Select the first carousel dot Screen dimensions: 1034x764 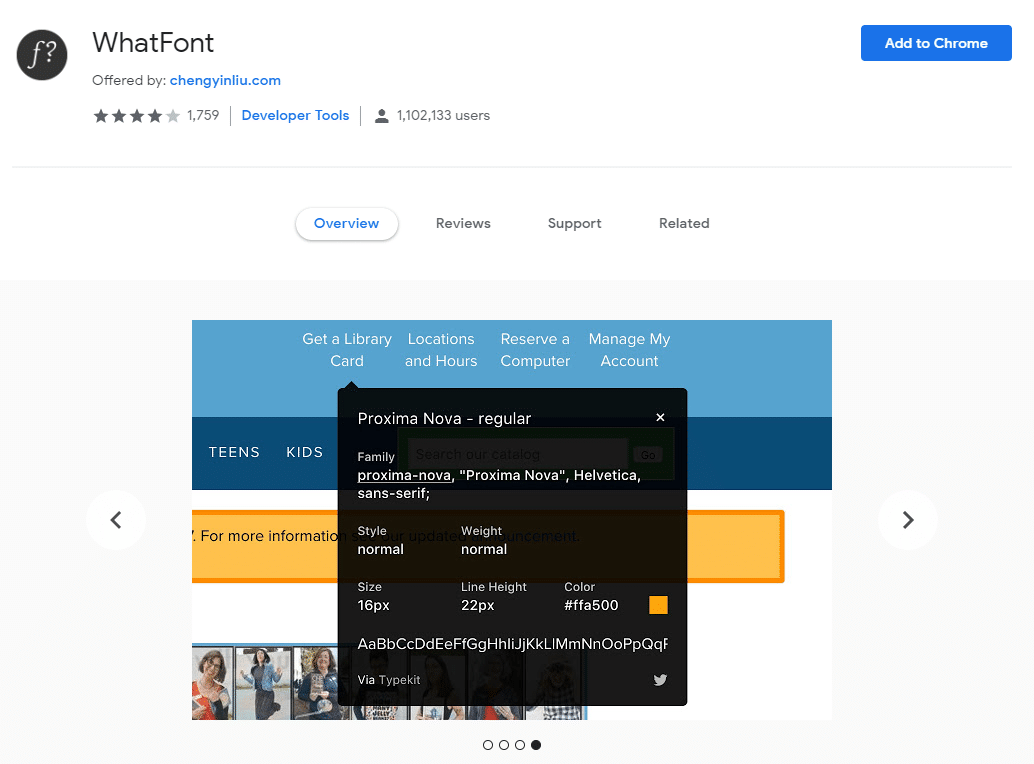(x=488, y=745)
